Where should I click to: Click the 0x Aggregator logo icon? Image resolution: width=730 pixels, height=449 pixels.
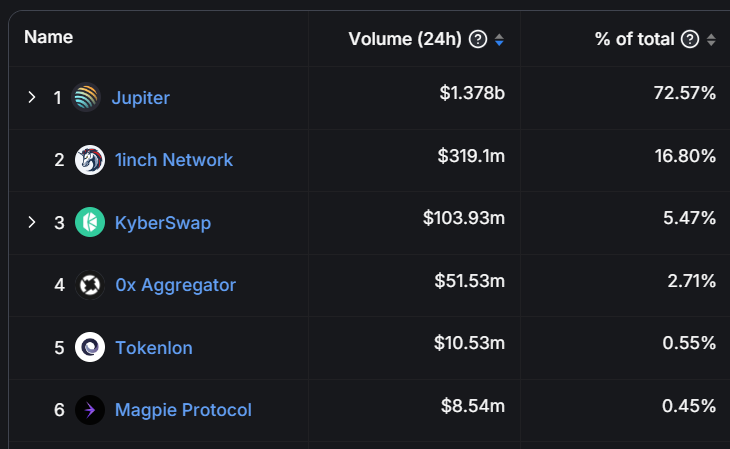pyautogui.click(x=90, y=285)
